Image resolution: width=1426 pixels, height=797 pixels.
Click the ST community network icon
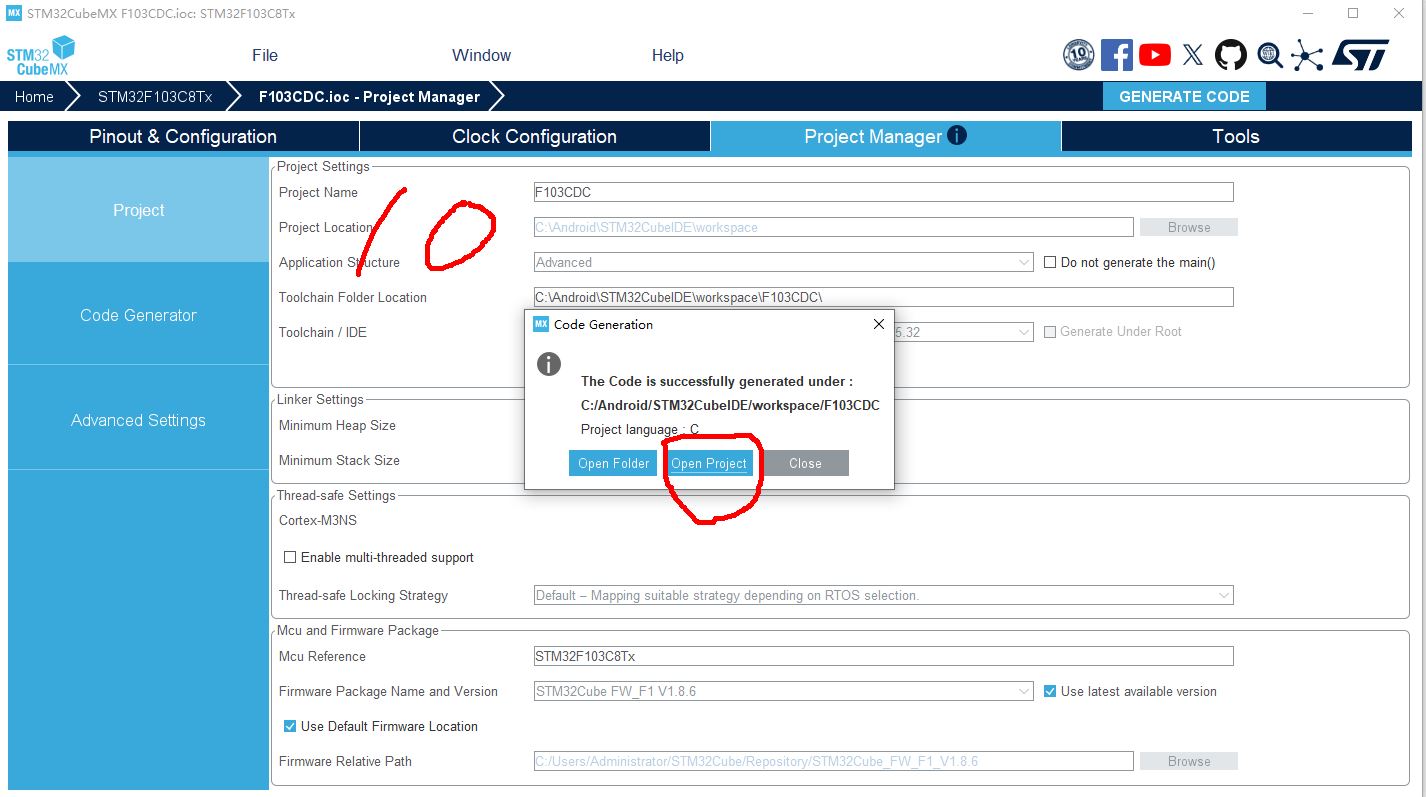pyautogui.click(x=1306, y=55)
